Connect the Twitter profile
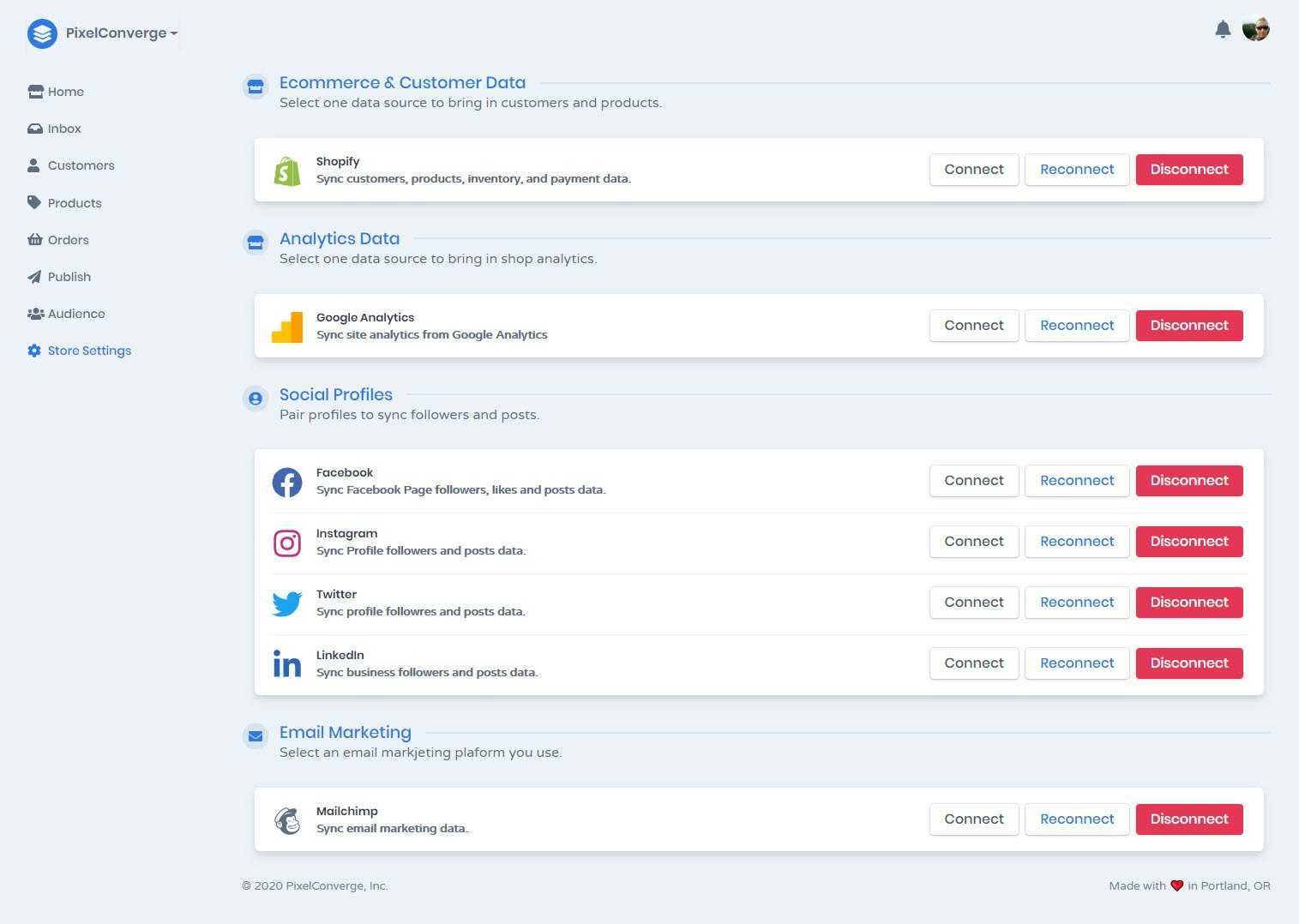The image size is (1299, 924). click(x=974, y=603)
